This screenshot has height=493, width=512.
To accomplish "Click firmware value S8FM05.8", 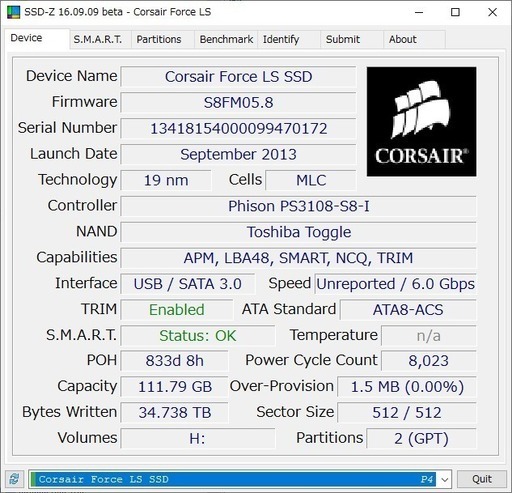I will tap(238, 103).
